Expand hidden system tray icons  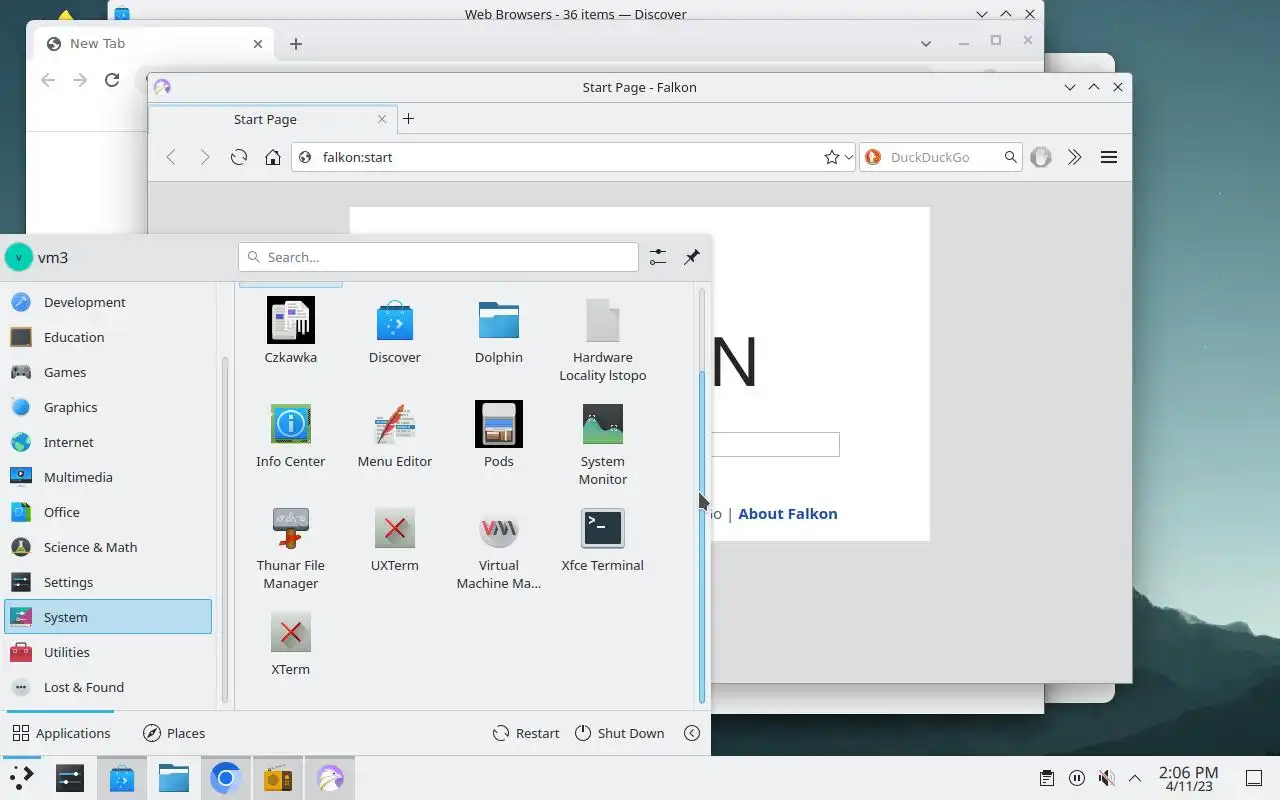point(1135,778)
